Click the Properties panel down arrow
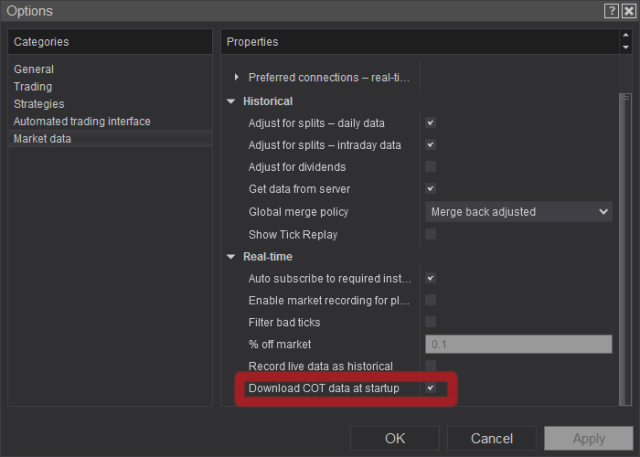The width and height of the screenshot is (640, 457). pos(626,48)
